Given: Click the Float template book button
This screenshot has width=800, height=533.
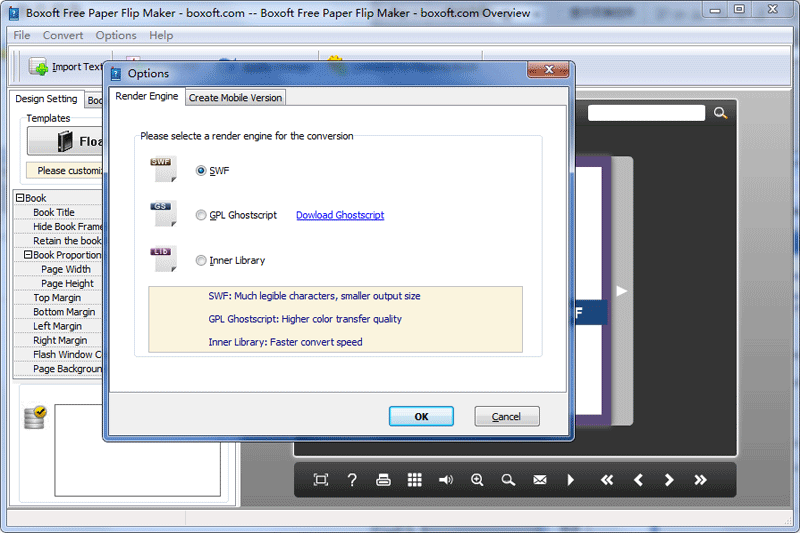Looking at the screenshot, I should pyautogui.click(x=65, y=141).
